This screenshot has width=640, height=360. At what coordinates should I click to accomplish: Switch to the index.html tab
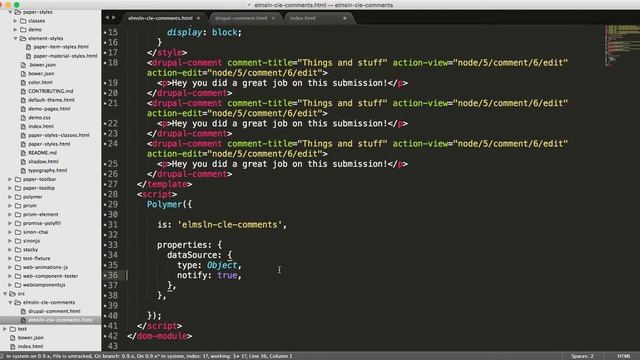coord(302,18)
